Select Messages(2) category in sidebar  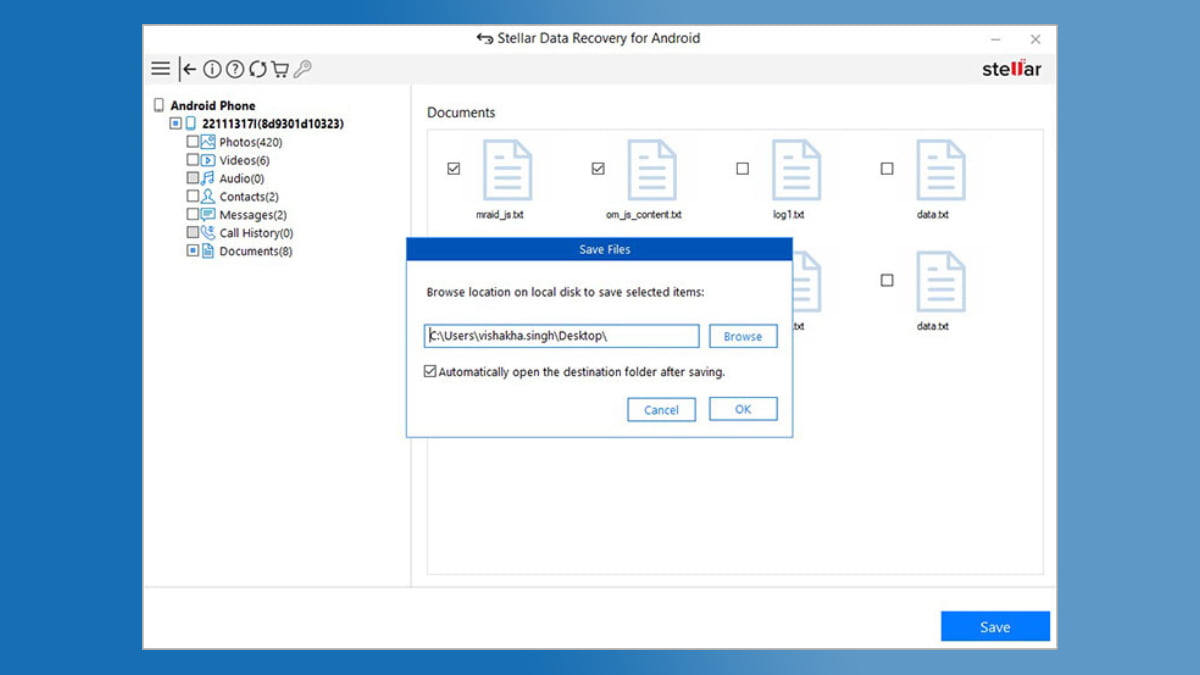tap(253, 215)
